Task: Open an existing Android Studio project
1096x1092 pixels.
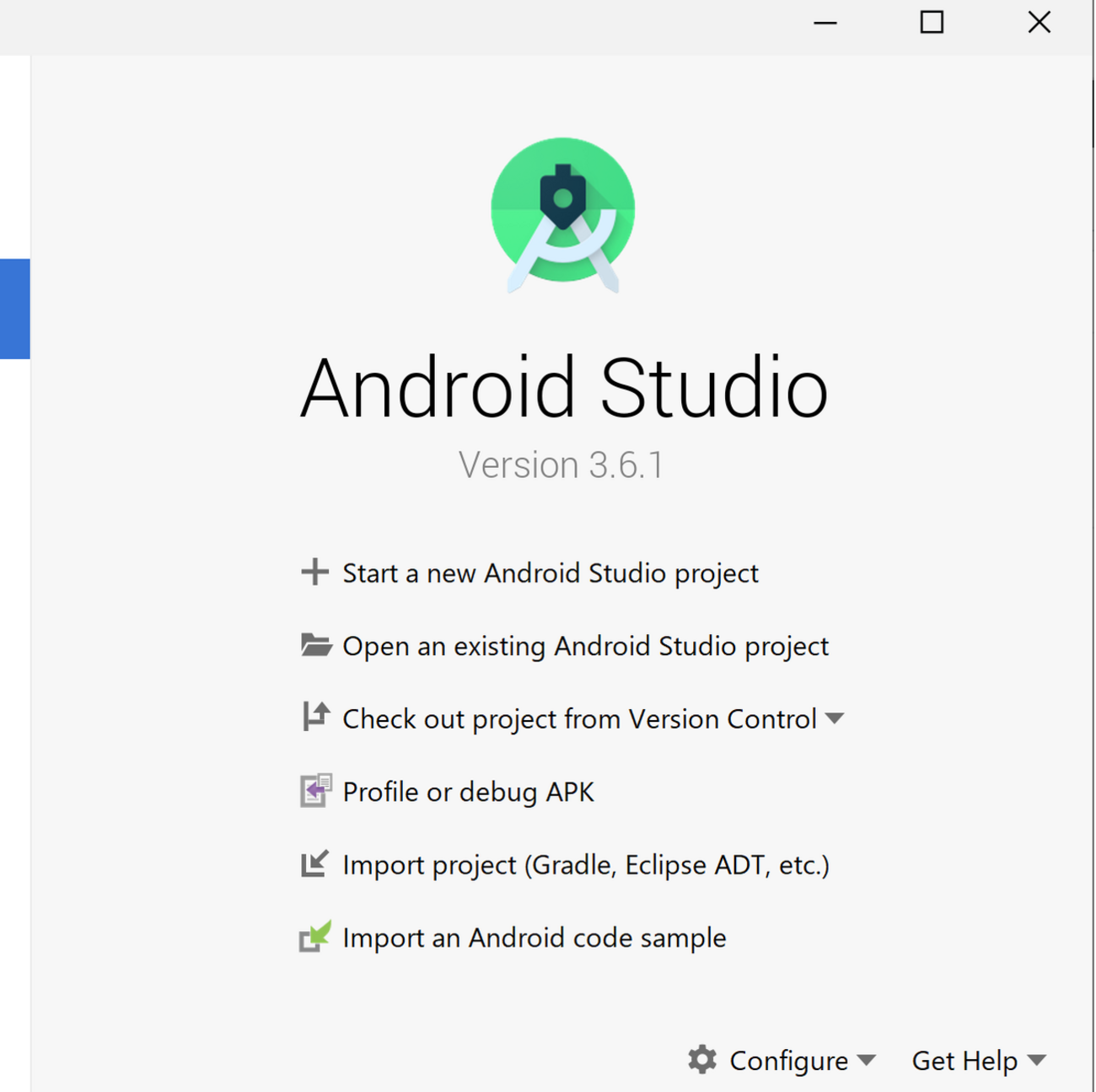Action: [x=584, y=645]
